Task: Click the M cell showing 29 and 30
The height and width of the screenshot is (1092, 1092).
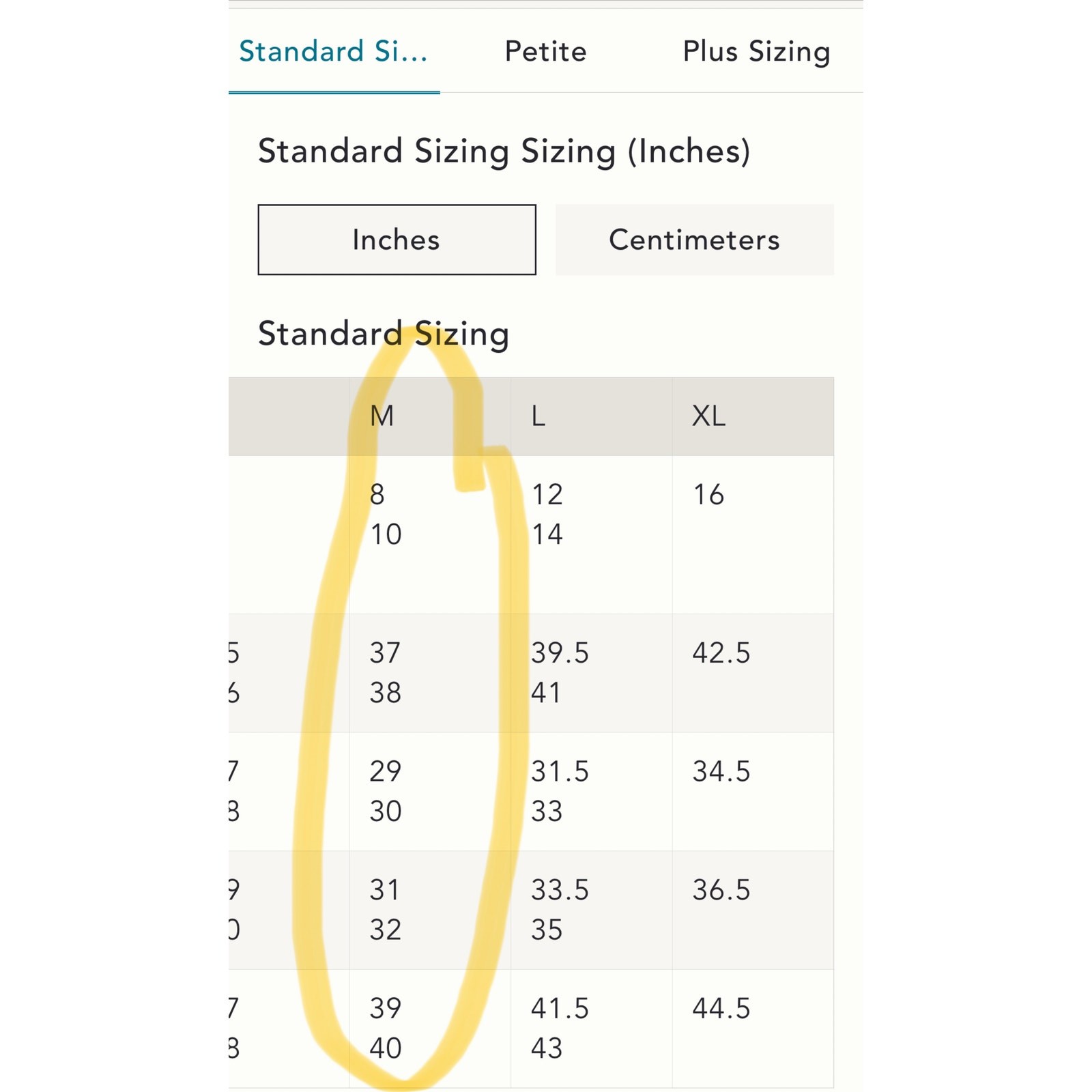Action: pyautogui.click(x=386, y=791)
